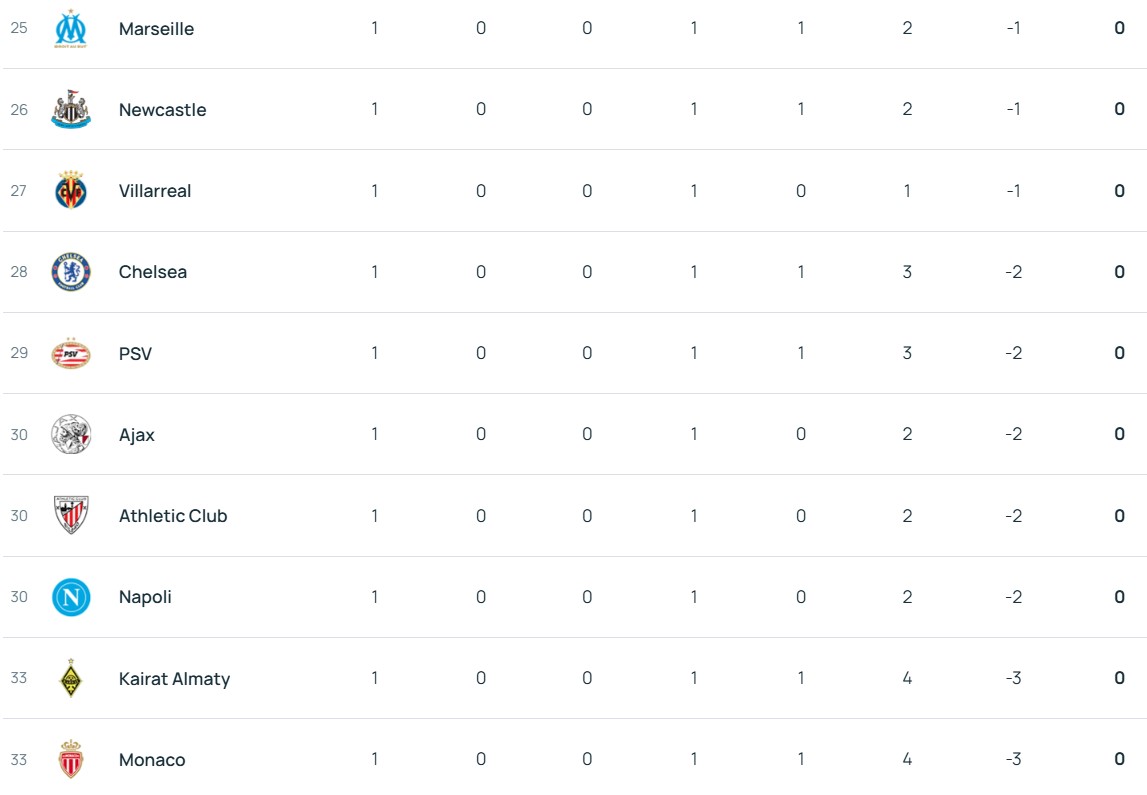Click the Napoli club crest
1147x795 pixels.
tap(71, 597)
